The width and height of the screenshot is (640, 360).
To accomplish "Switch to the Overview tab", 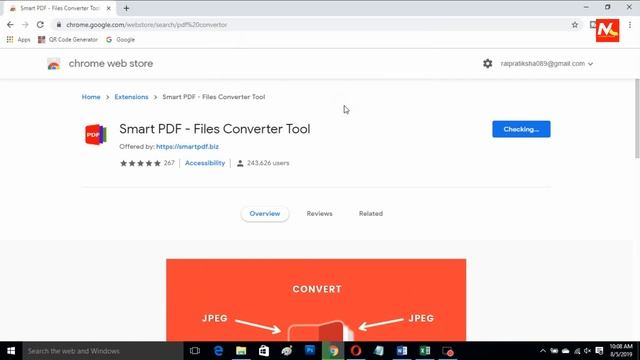I will tap(265, 213).
